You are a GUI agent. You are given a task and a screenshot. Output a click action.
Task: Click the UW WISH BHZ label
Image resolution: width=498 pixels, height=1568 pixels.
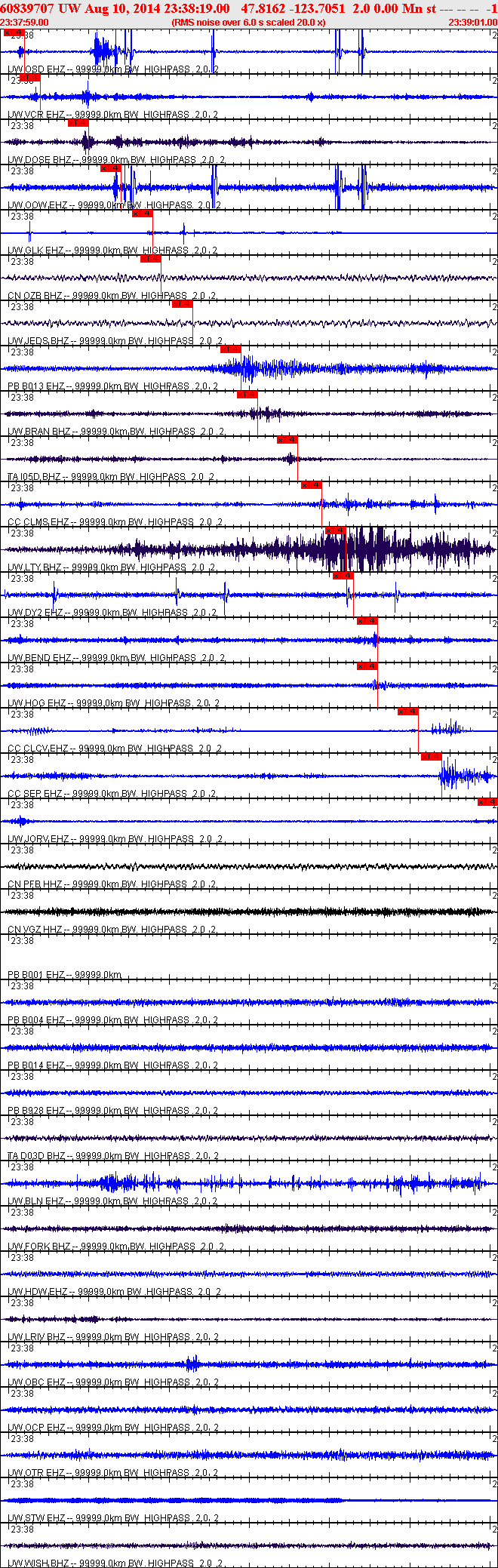pyautogui.click(x=38, y=1563)
